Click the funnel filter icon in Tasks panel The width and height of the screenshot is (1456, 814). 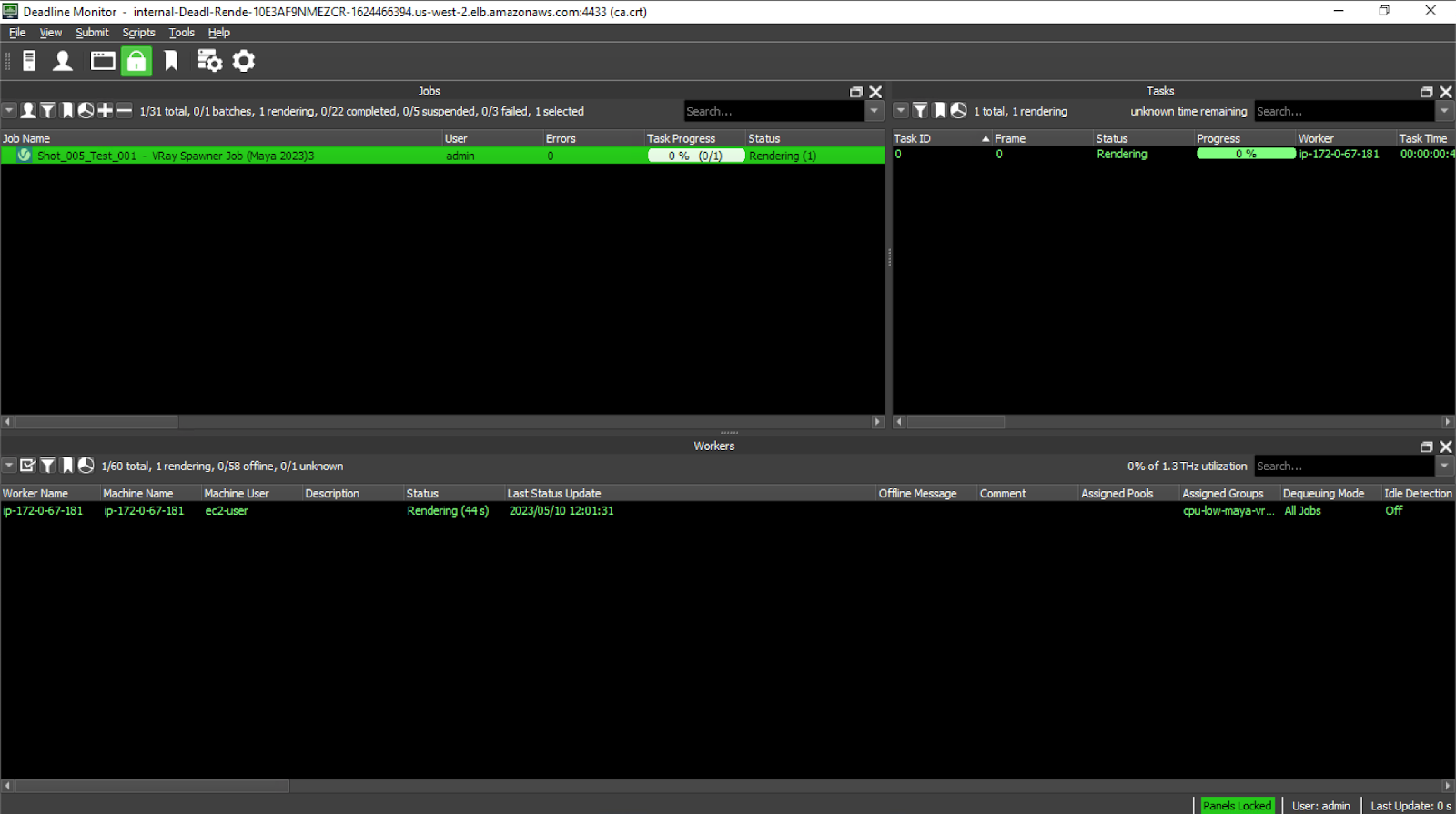[x=920, y=111]
